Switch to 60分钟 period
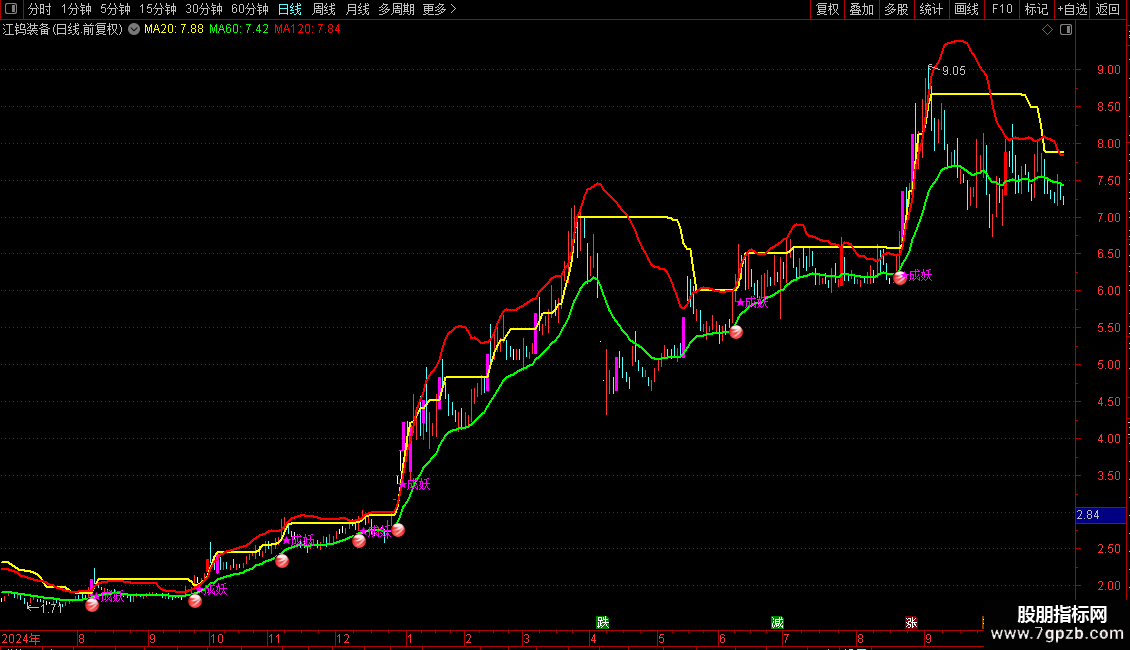Screen dimensions: 1130x650 (x=249, y=9)
